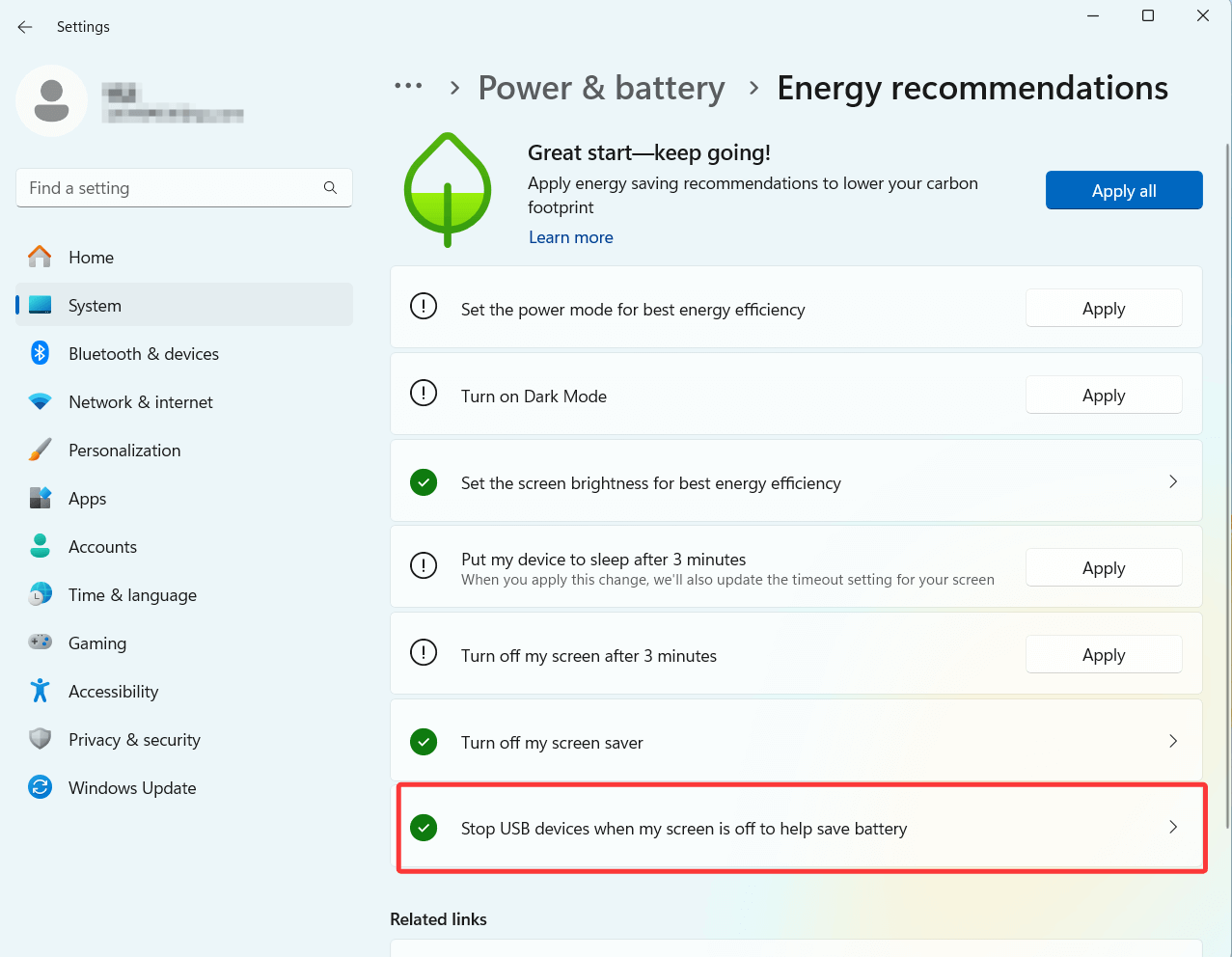
Task: Click the Windows Update icon
Action: (x=39, y=787)
